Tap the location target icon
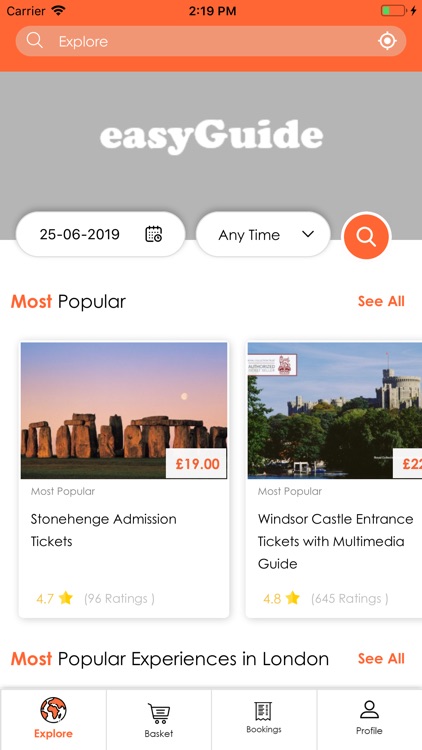422x750 pixels. pos(387,41)
